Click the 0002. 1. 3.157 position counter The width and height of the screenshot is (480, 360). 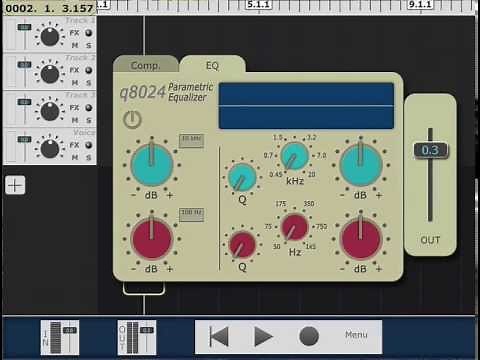coord(49,8)
